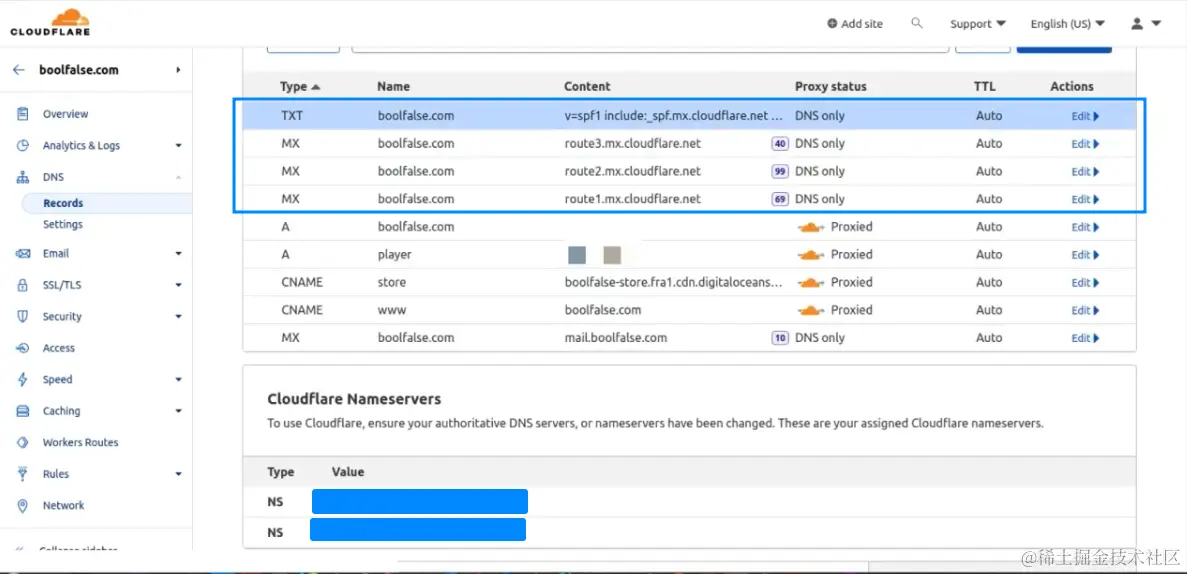Click the priority 40 badge for route3
Image resolution: width=1187 pixels, height=574 pixels.
tap(779, 144)
